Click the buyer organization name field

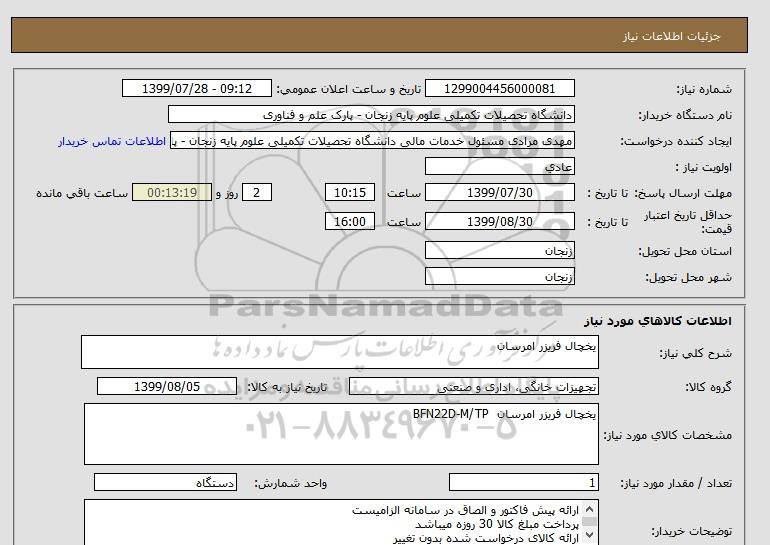(371, 114)
